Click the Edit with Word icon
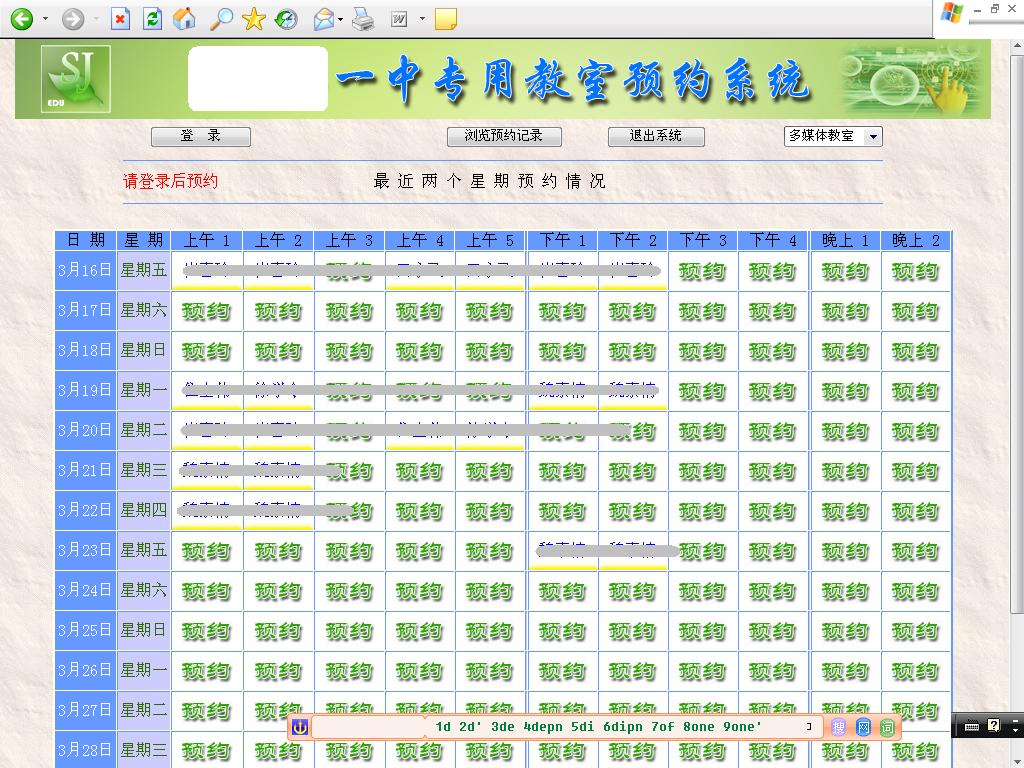The height and width of the screenshot is (768, 1024). [x=397, y=18]
